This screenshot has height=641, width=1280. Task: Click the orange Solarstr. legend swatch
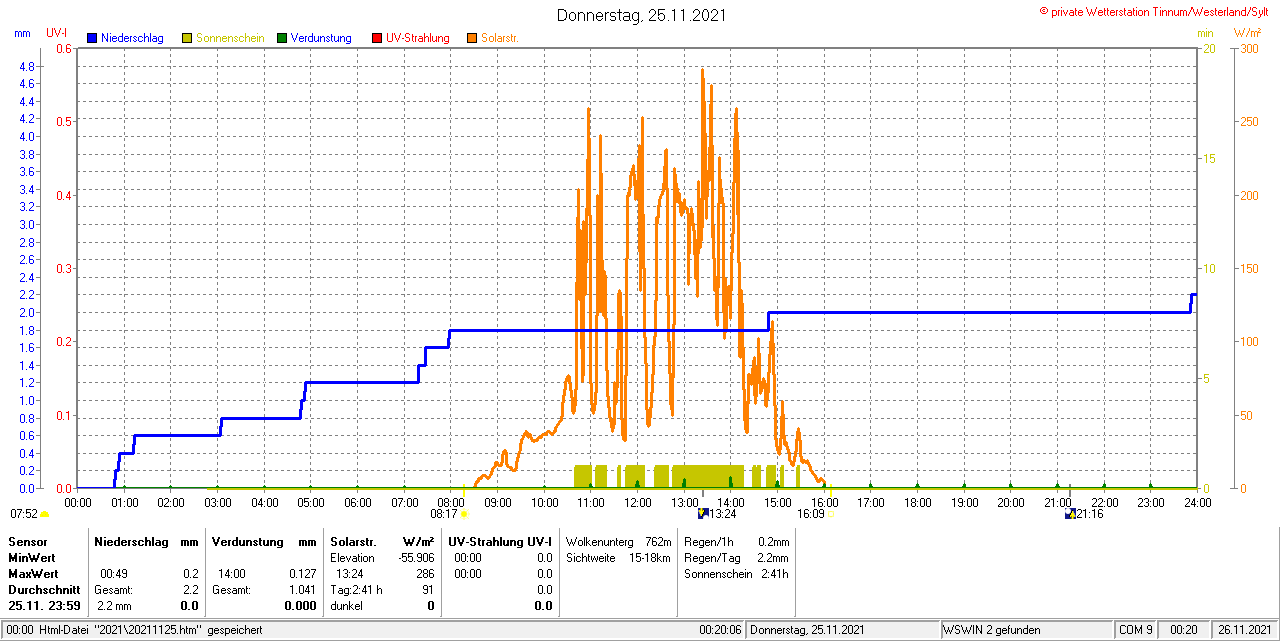pos(472,38)
